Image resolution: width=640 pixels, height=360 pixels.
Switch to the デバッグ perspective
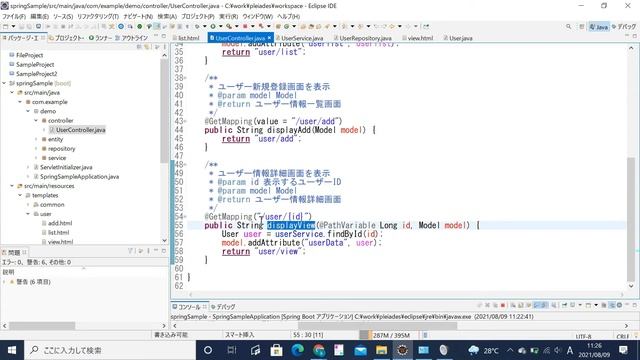[x=624, y=27]
